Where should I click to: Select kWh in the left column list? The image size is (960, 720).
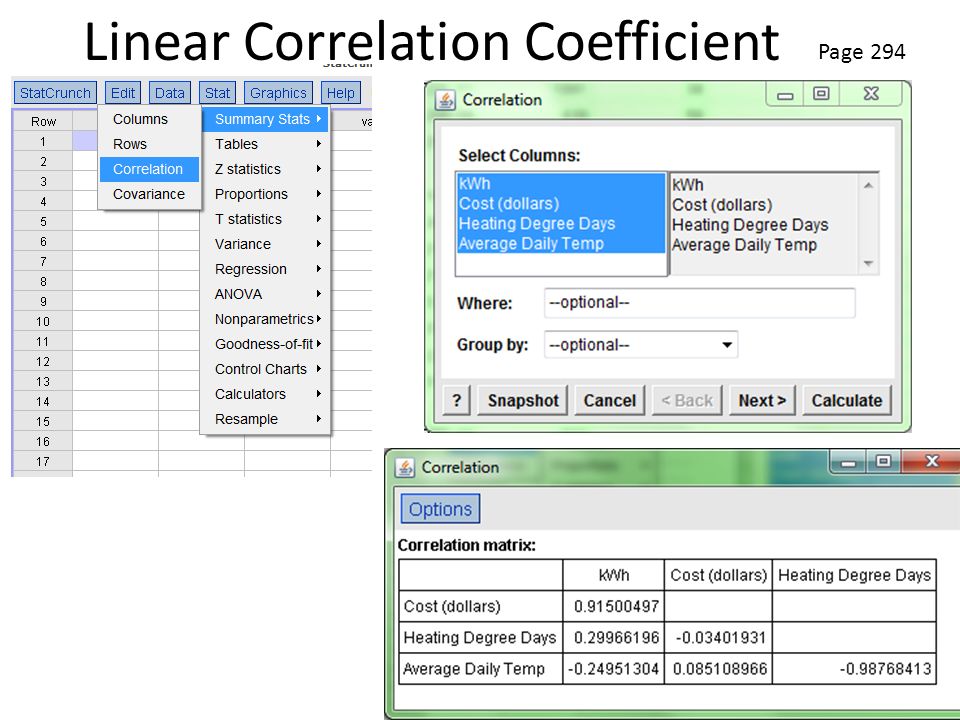point(561,183)
